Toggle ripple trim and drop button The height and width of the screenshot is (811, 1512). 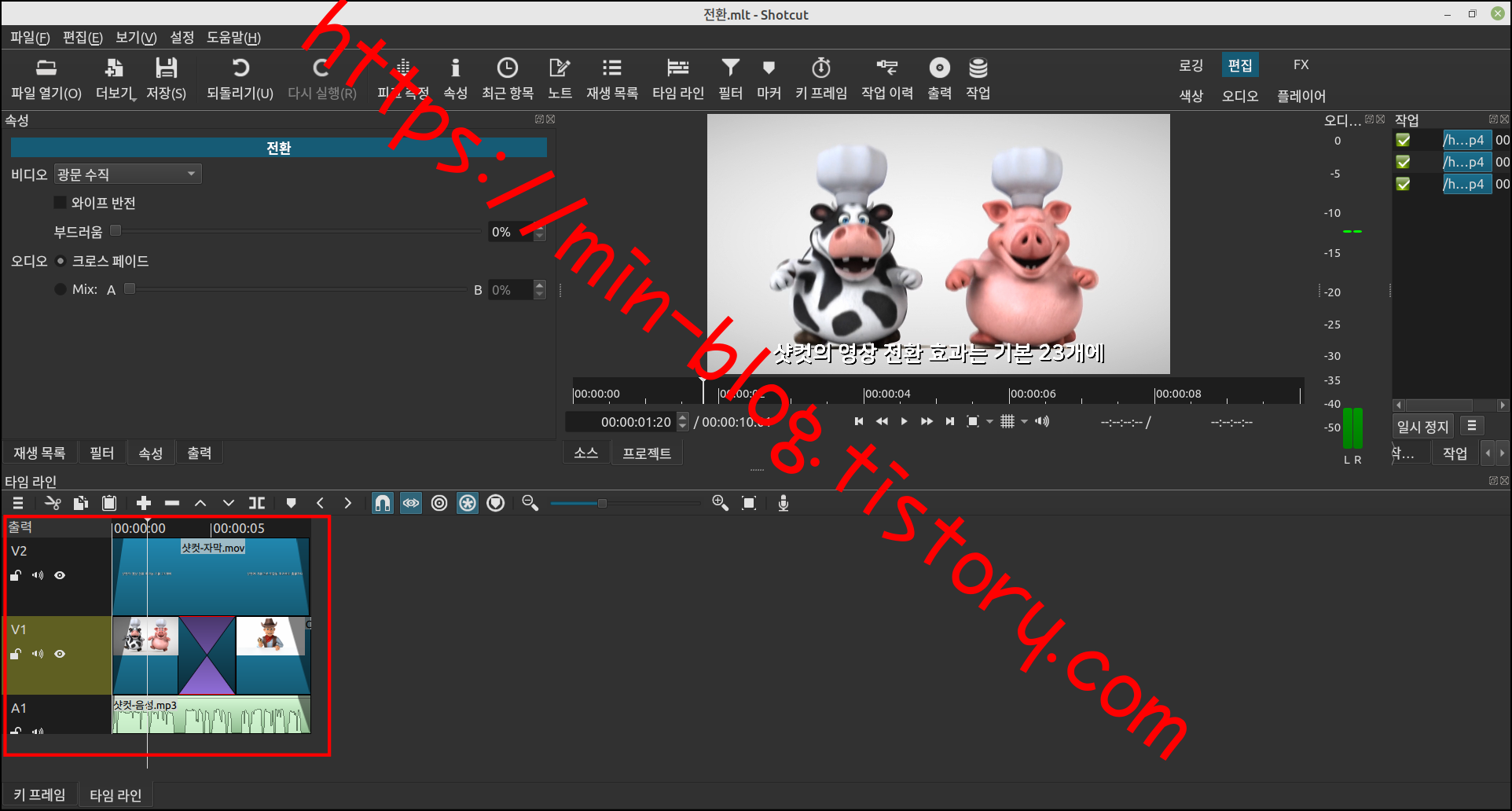point(439,503)
